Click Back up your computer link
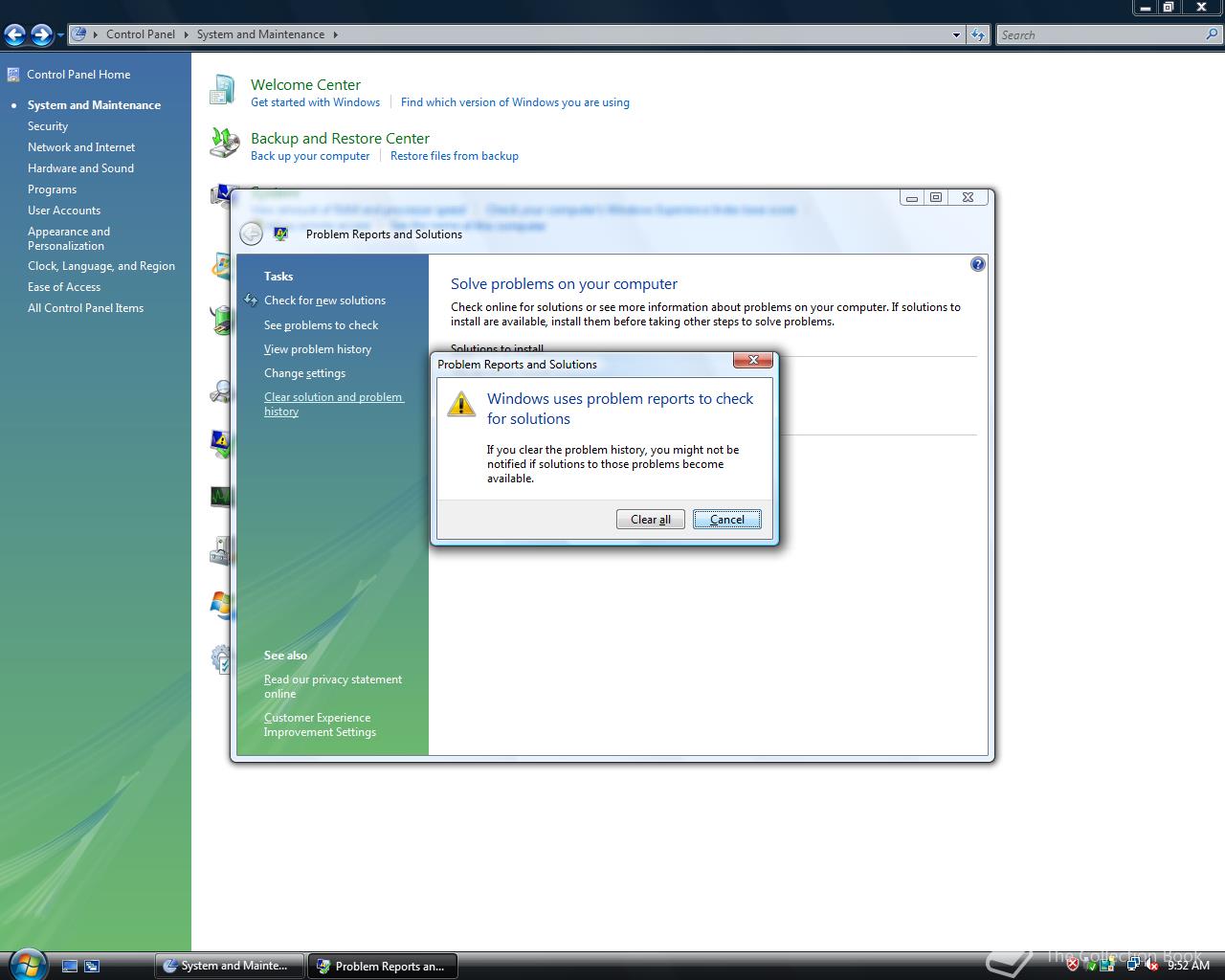Screen dimensions: 1225x980 pyautogui.click(x=310, y=156)
